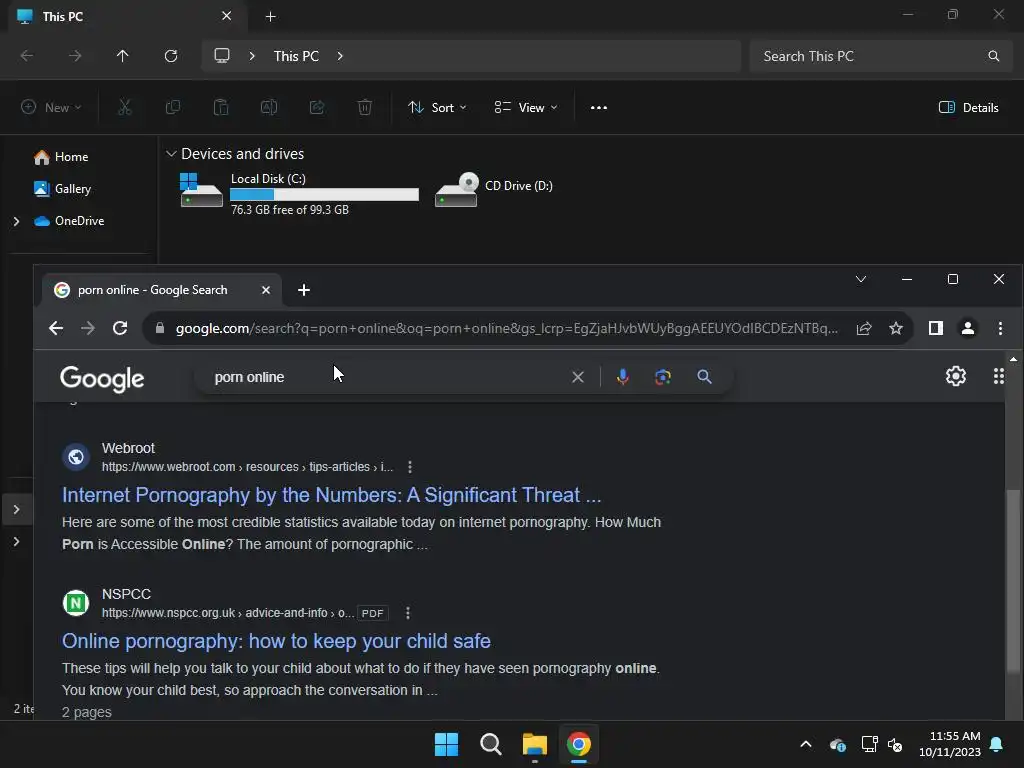Screen dimensions: 1024x768
Task: Open the Sort dropdown in Explorer
Action: 437,108
